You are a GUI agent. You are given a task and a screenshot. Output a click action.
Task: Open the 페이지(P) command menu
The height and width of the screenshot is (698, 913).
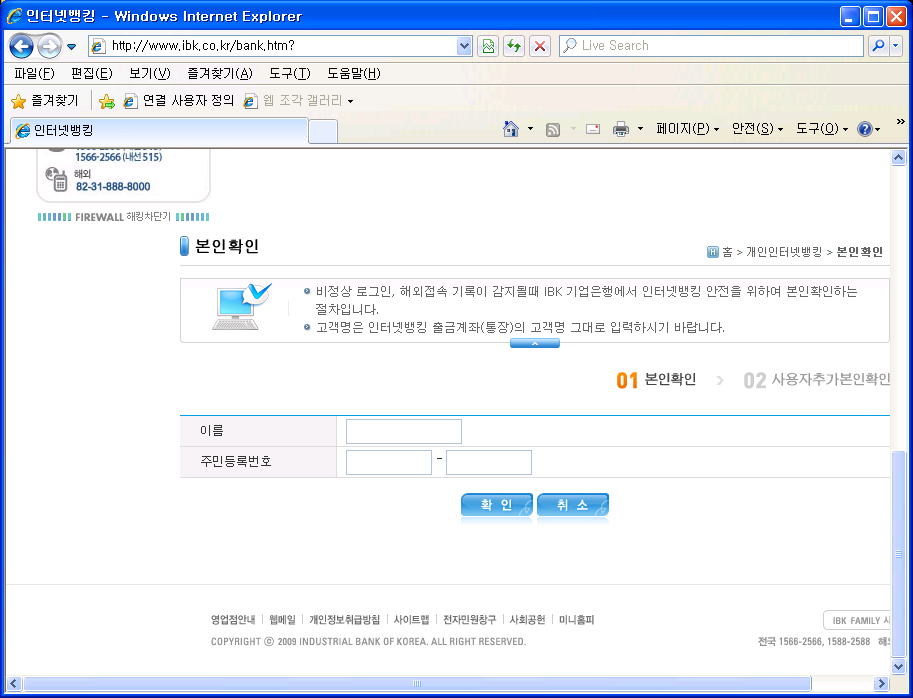[688, 129]
